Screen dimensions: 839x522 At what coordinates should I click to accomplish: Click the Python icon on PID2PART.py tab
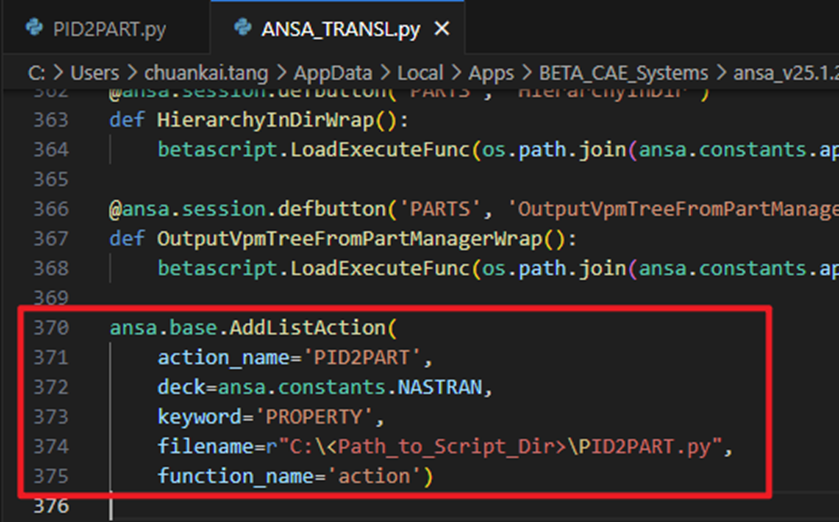[35, 29]
